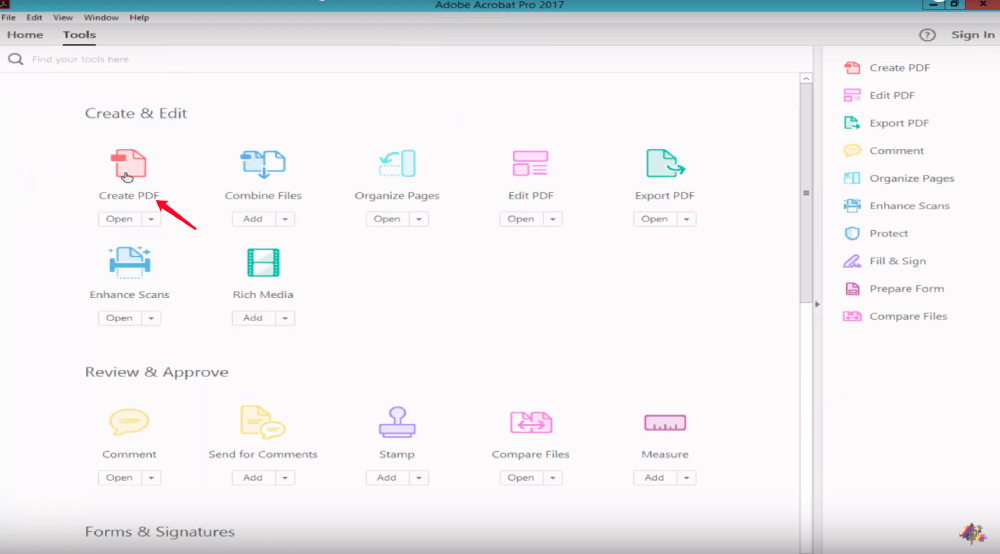Select the Enhance Scans icon
1000x554 pixels.
point(129,263)
